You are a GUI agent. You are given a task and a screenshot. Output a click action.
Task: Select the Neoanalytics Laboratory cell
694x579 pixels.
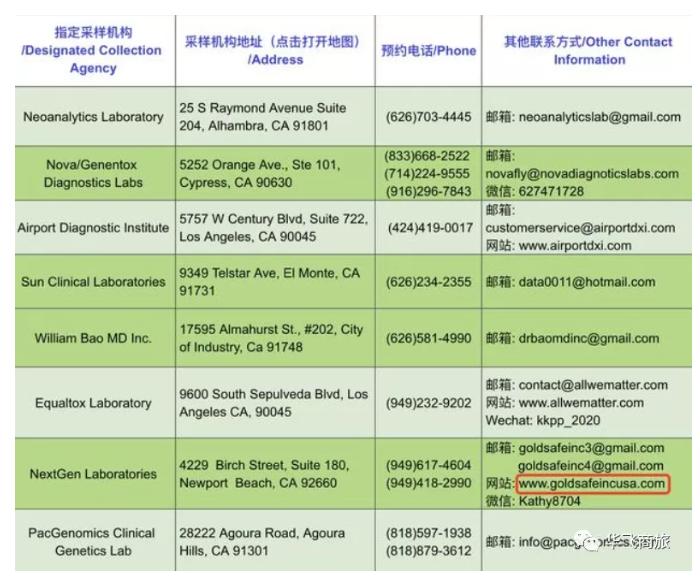pyautogui.click(x=93, y=117)
